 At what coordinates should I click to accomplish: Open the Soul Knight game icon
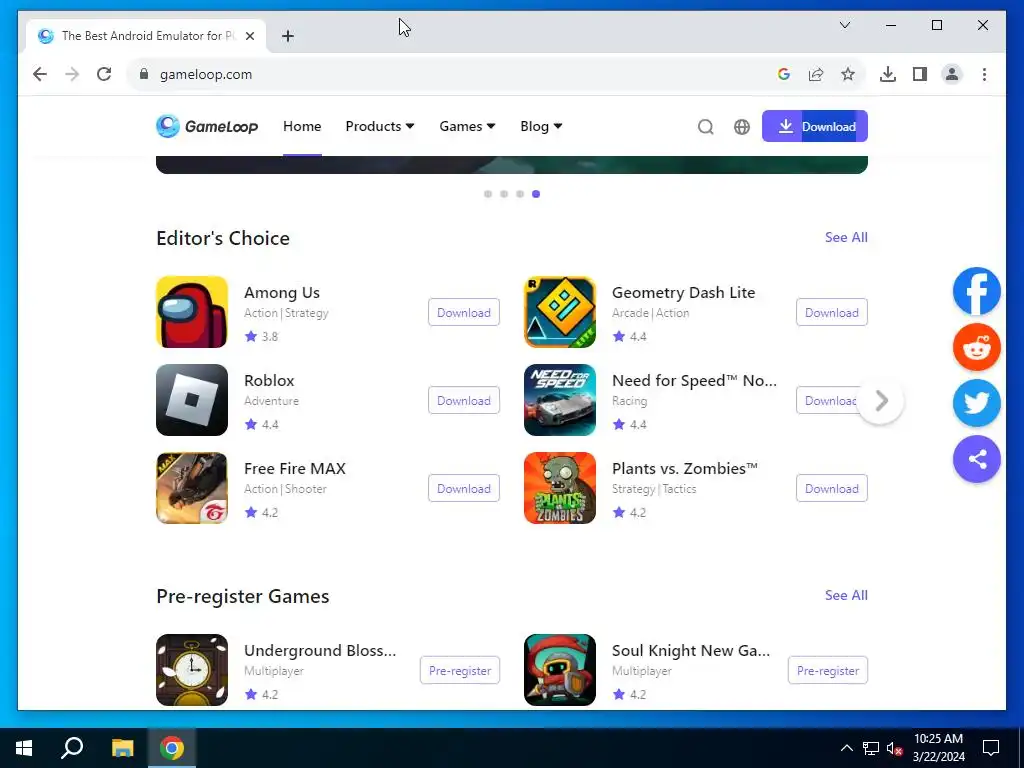[x=560, y=670]
